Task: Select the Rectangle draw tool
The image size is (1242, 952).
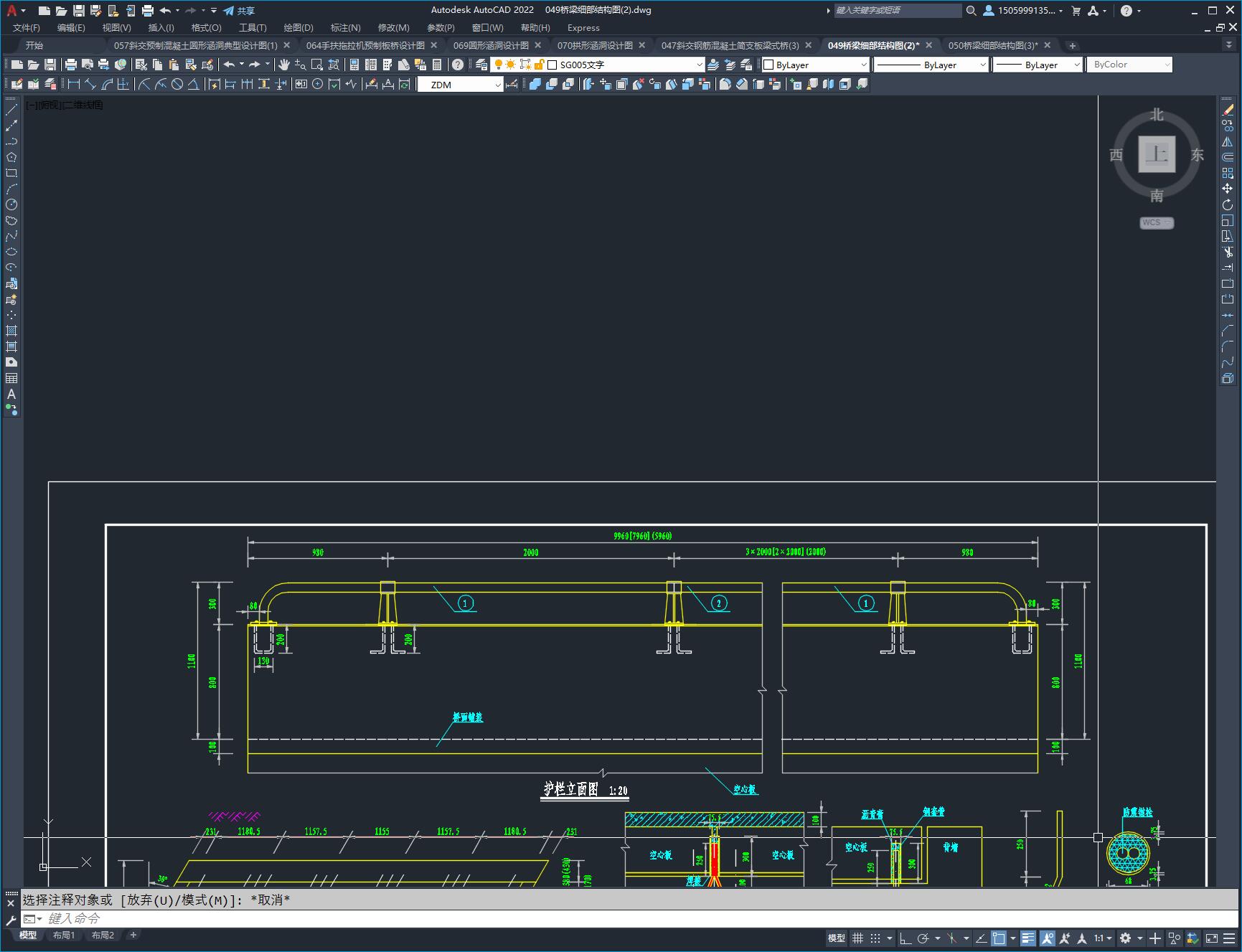Action: [11, 173]
